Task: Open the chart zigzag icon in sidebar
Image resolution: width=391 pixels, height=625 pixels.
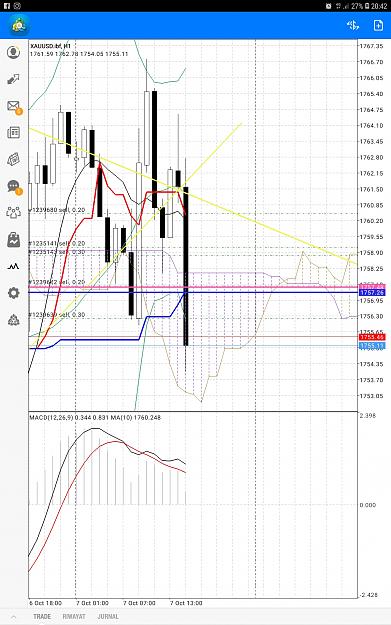Action: click(x=14, y=266)
